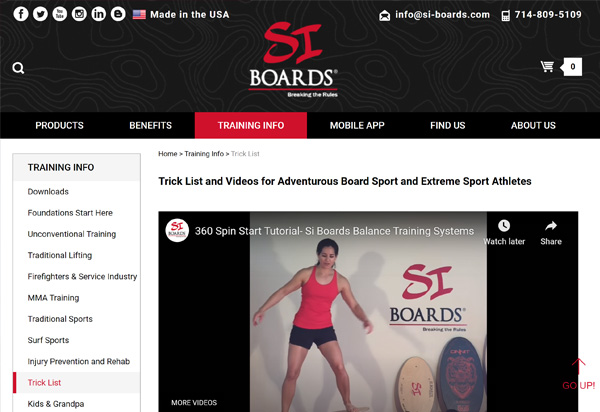
Task: Go to Training Info breadcrumb link
Action: (204, 154)
